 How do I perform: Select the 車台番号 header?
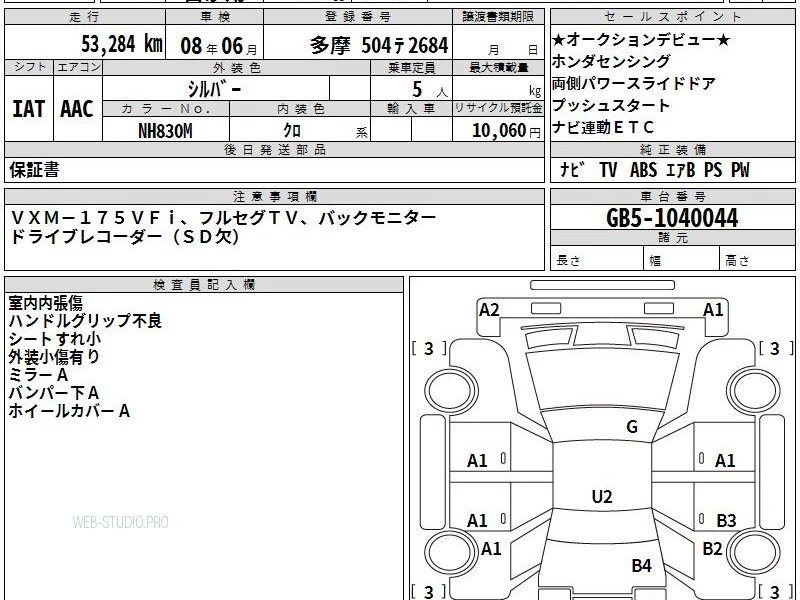click(x=673, y=196)
